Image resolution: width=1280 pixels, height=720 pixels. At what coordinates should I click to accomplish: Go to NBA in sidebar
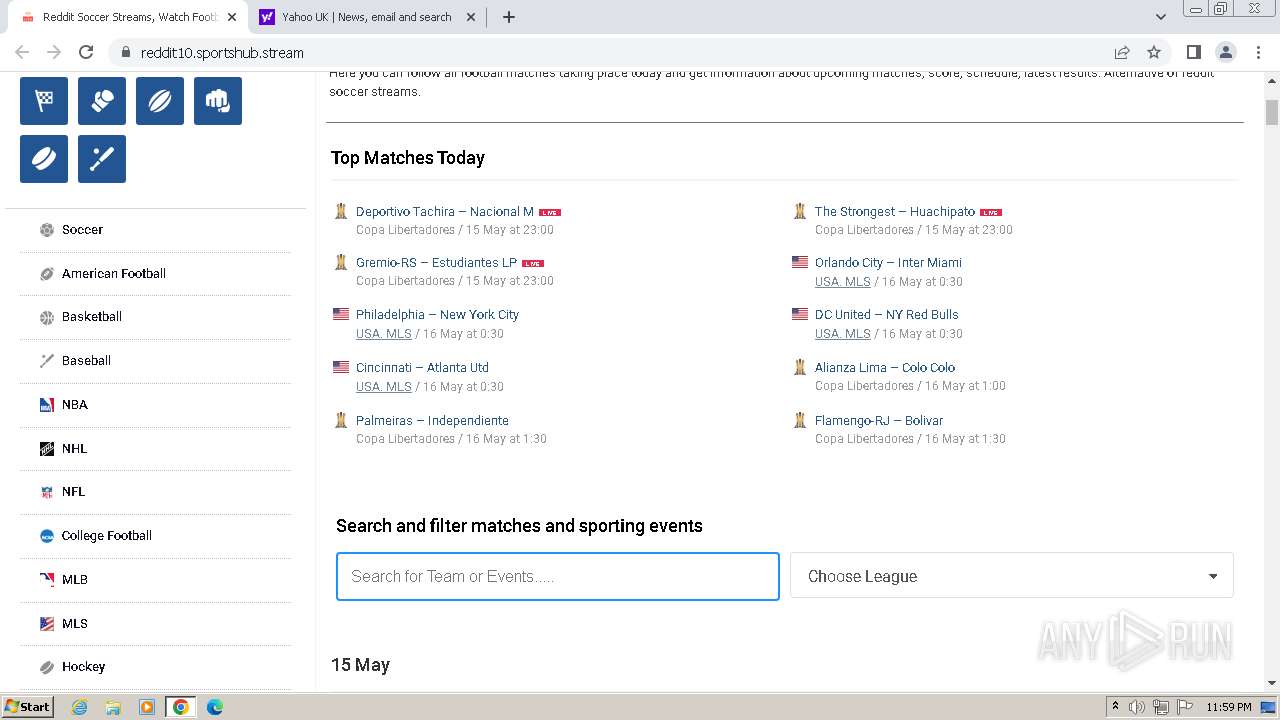[75, 405]
